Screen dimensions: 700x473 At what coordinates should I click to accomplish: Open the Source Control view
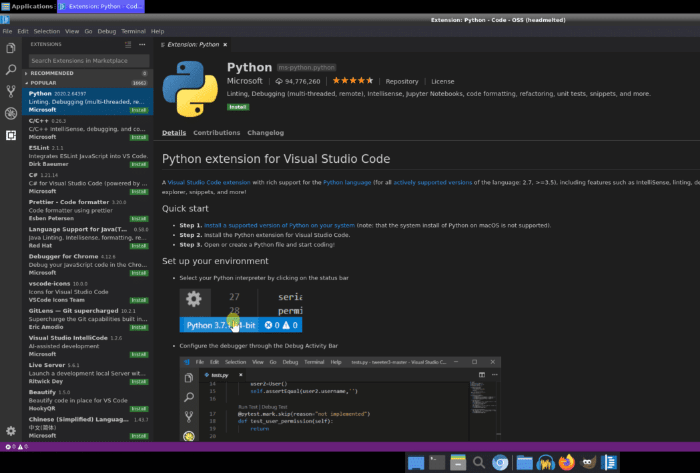11,91
